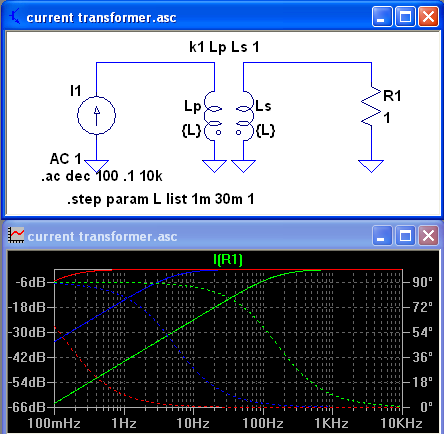Select the Lp primary inductor symbol
The height and width of the screenshot is (434, 444).
(x=213, y=116)
